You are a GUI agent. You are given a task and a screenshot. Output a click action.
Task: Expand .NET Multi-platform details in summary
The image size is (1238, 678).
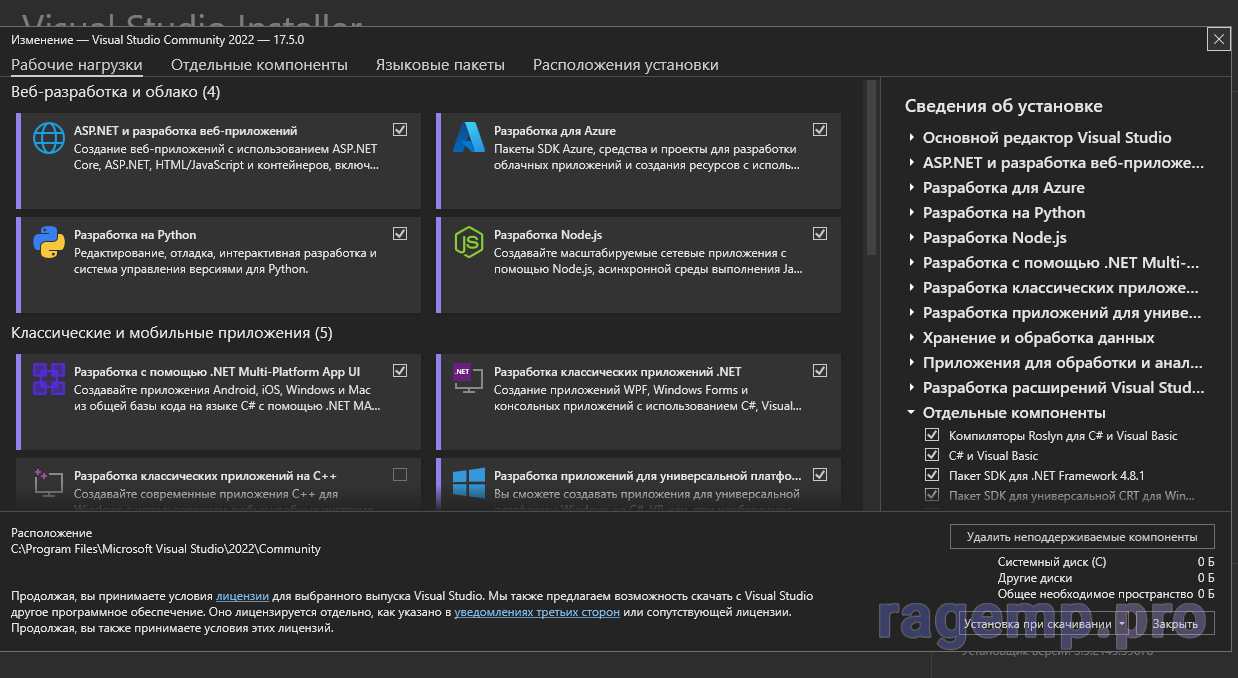(x=911, y=262)
